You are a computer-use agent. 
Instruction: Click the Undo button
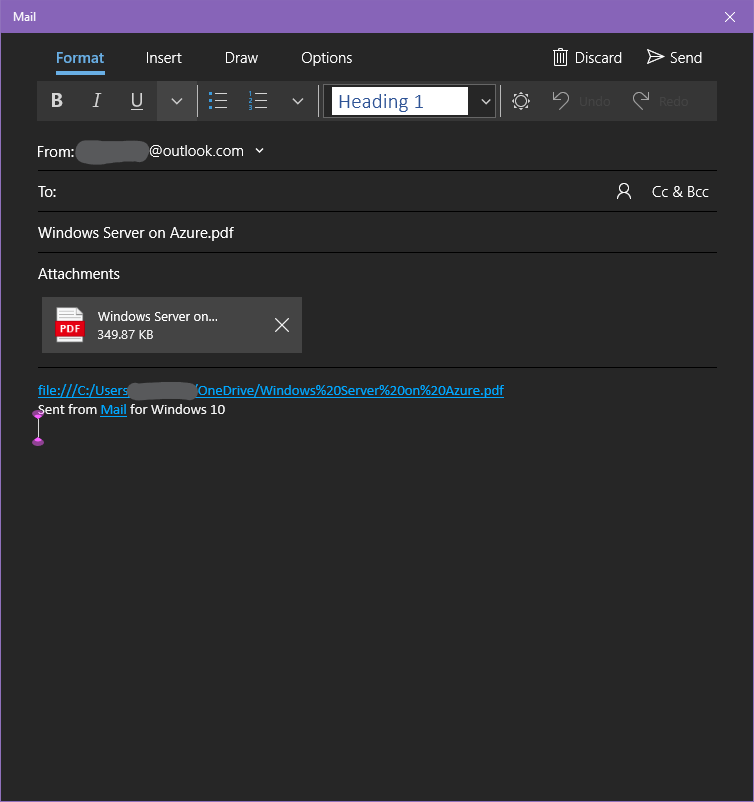[x=582, y=101]
